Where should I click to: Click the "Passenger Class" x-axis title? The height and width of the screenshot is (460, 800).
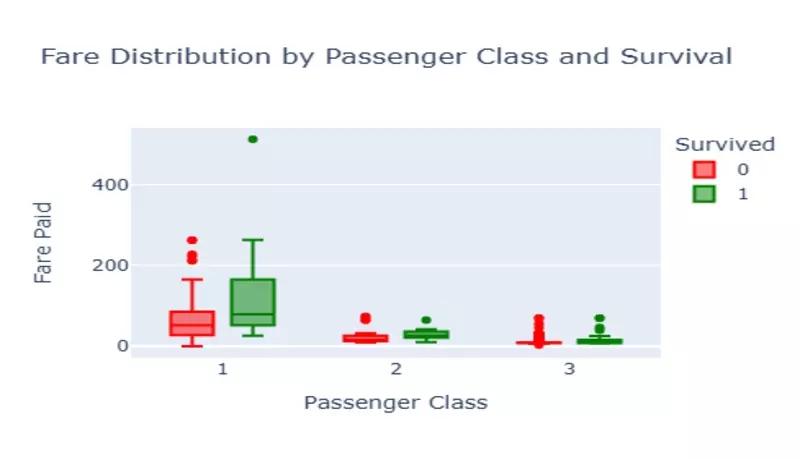tap(396, 403)
